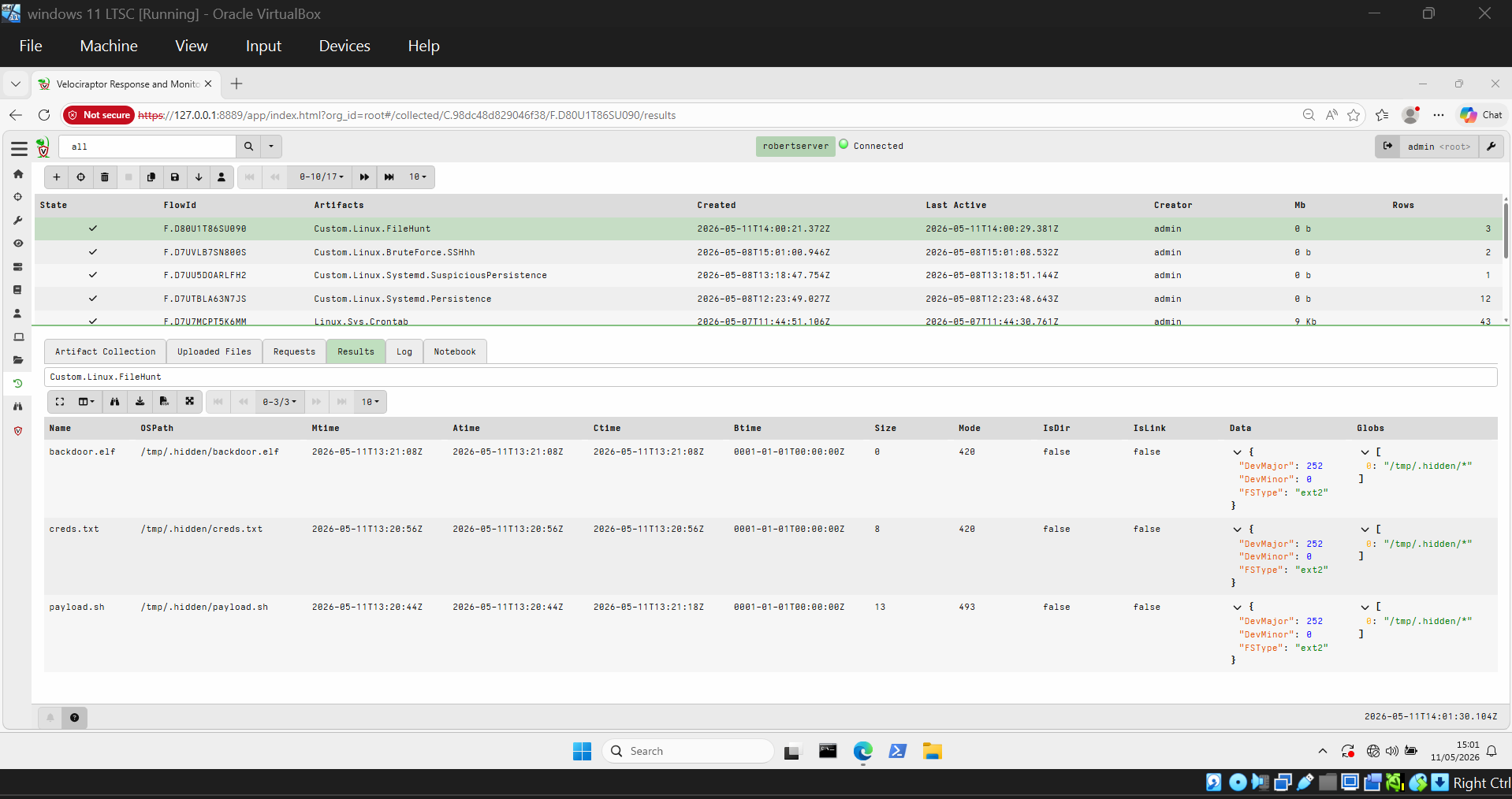
Task: Click the save collection floppy button
Action: click(x=175, y=177)
